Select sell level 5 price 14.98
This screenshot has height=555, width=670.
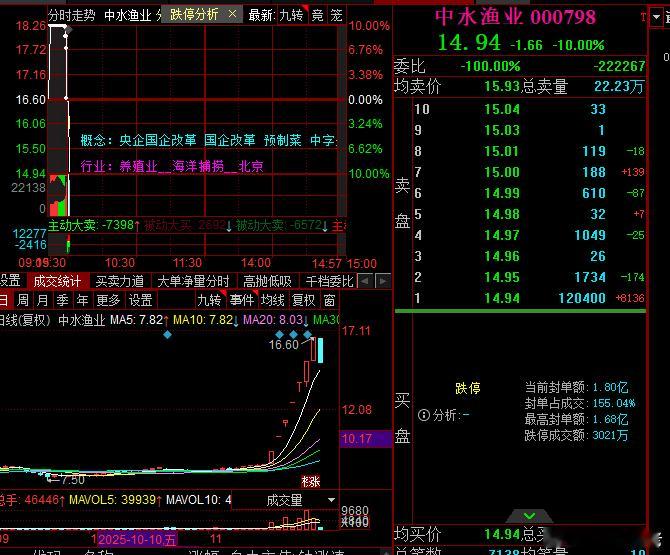click(x=502, y=214)
